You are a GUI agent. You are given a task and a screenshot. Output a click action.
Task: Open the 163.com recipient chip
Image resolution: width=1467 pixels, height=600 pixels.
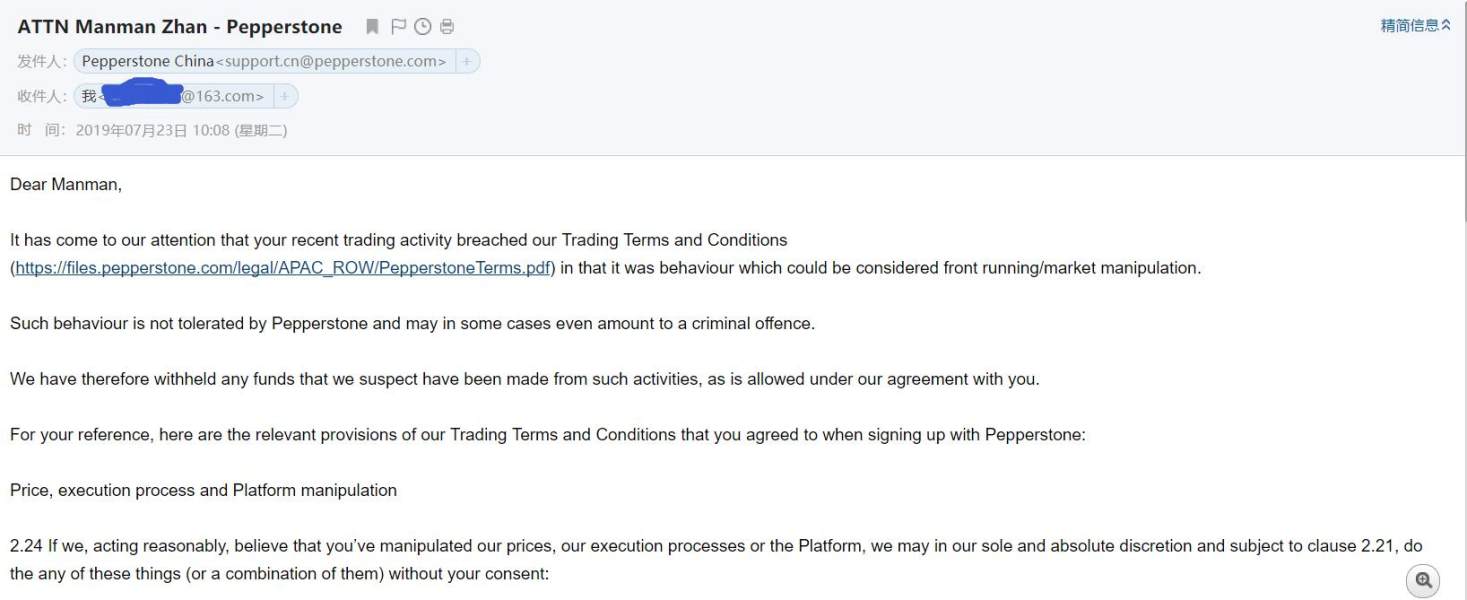173,97
